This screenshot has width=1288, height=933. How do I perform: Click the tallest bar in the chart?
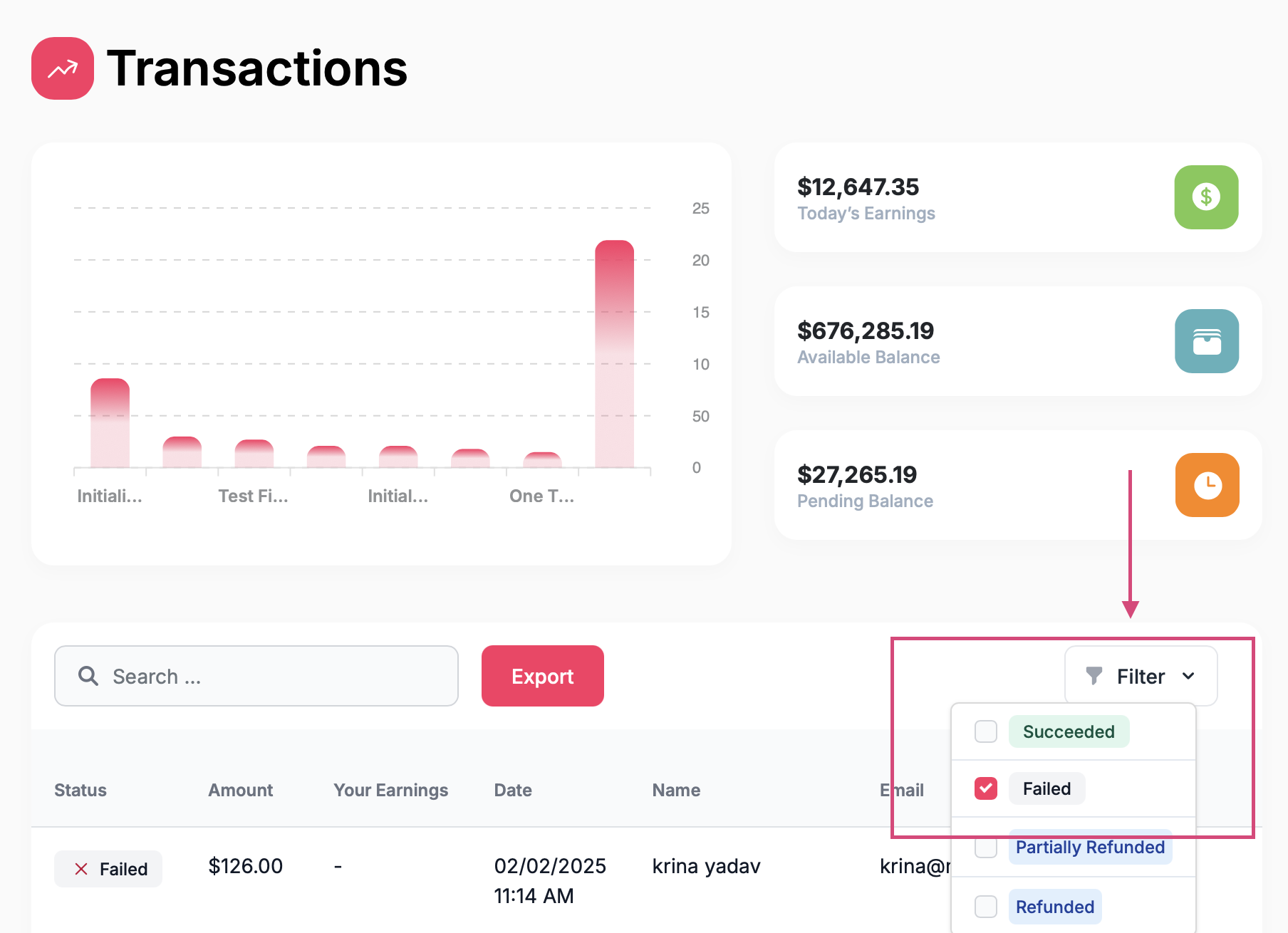[614, 354]
